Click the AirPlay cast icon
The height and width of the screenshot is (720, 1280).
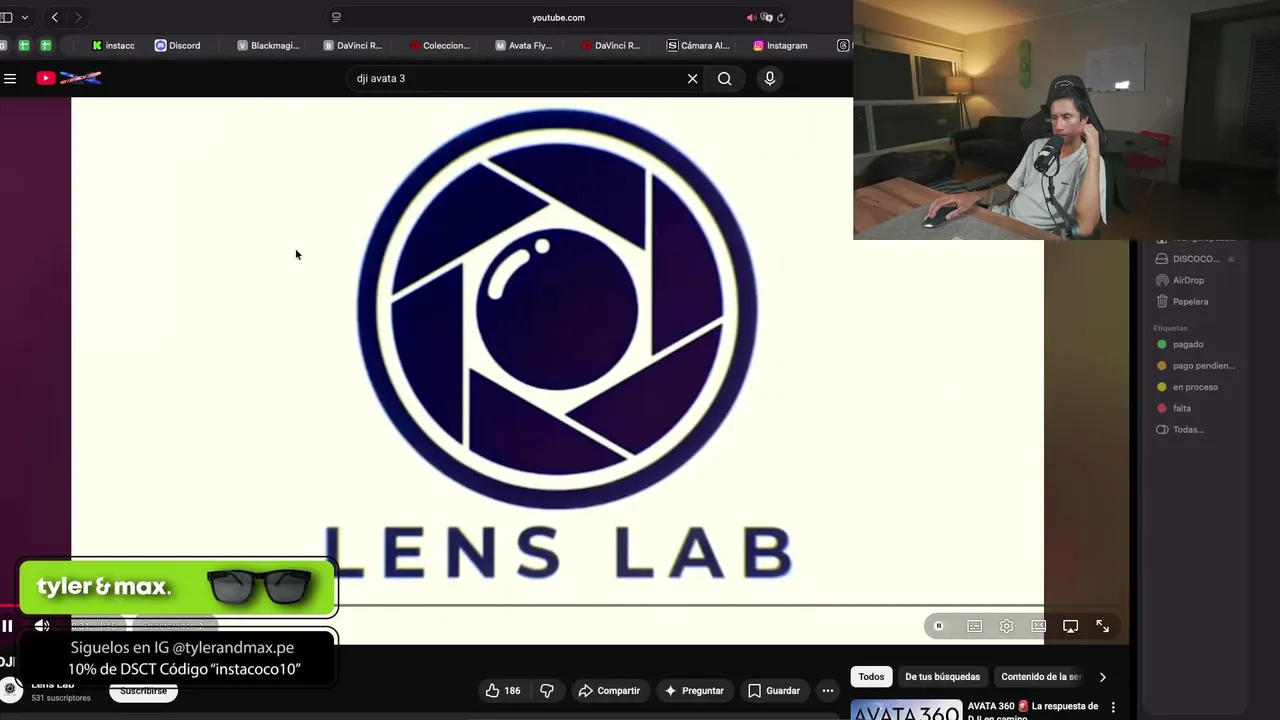coord(1070,626)
